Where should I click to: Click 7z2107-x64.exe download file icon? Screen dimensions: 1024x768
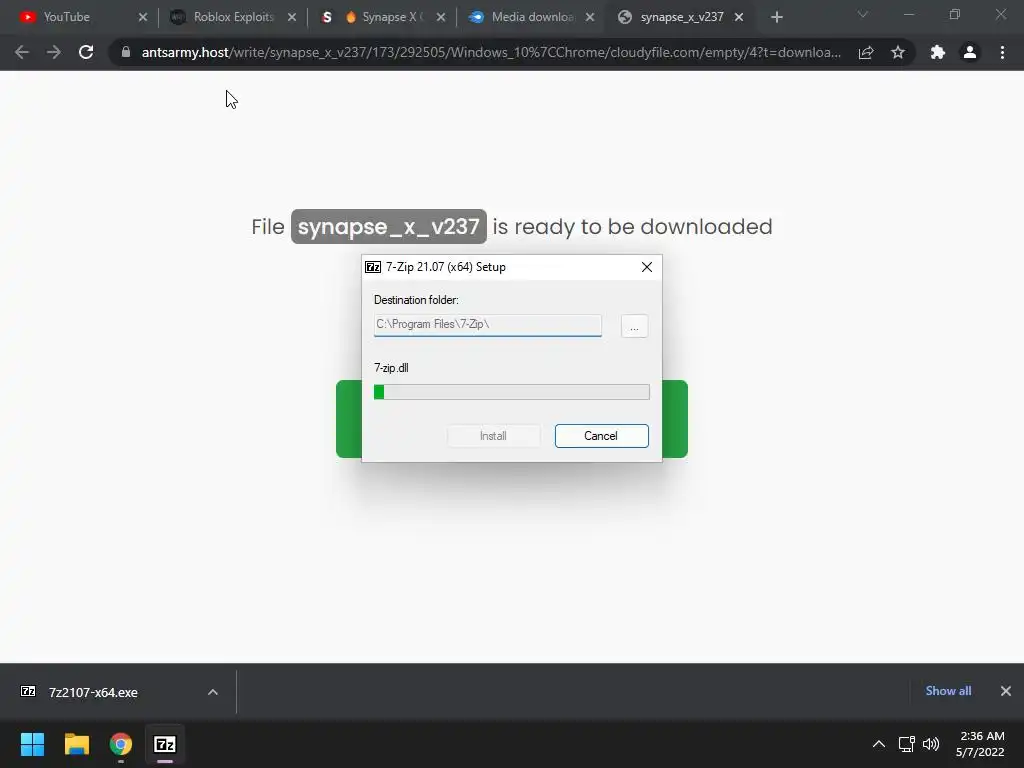28,692
